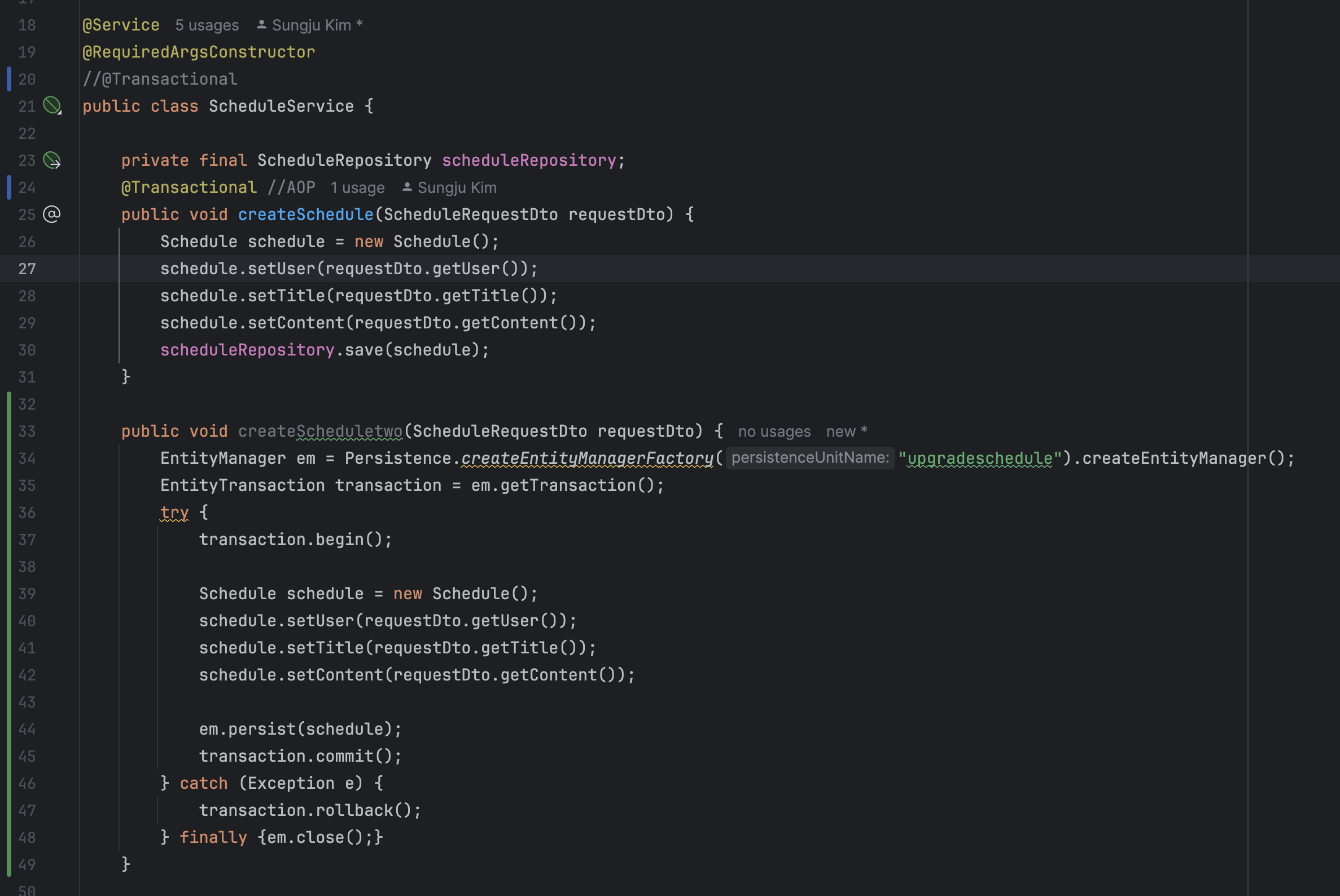
Task: Click the author person icon beside 'Sungju Kim *'
Action: point(261,25)
